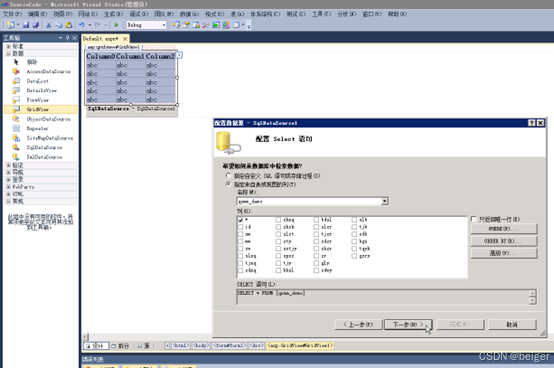
Task: Click the SELECT statement box scroll-down arrow
Action: (x=532, y=301)
